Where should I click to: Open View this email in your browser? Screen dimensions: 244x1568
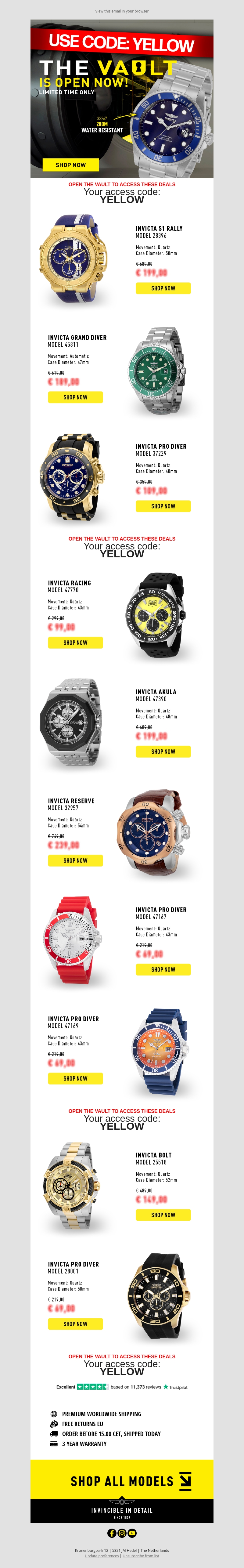point(122,11)
